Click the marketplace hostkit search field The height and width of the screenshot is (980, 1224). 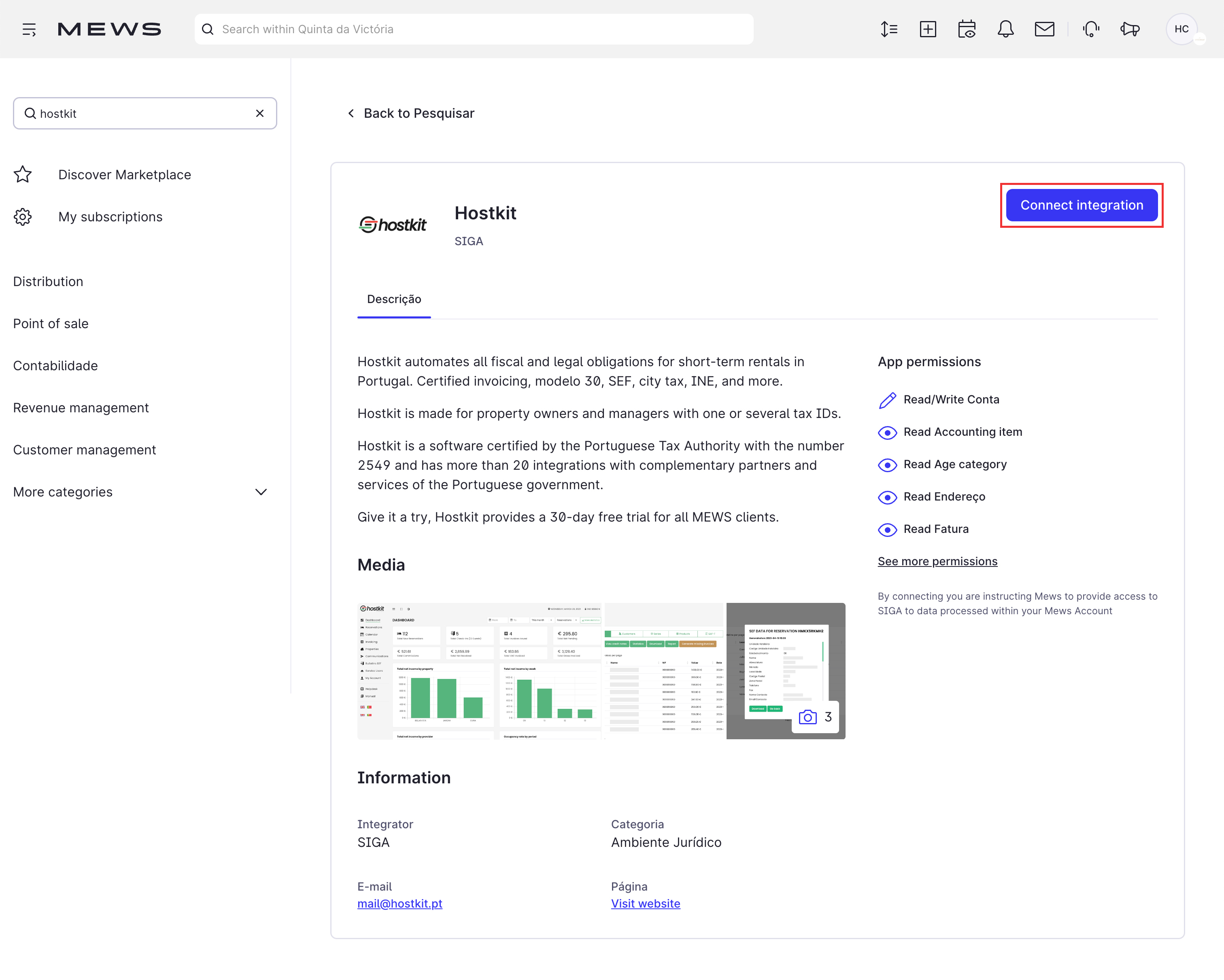point(145,113)
